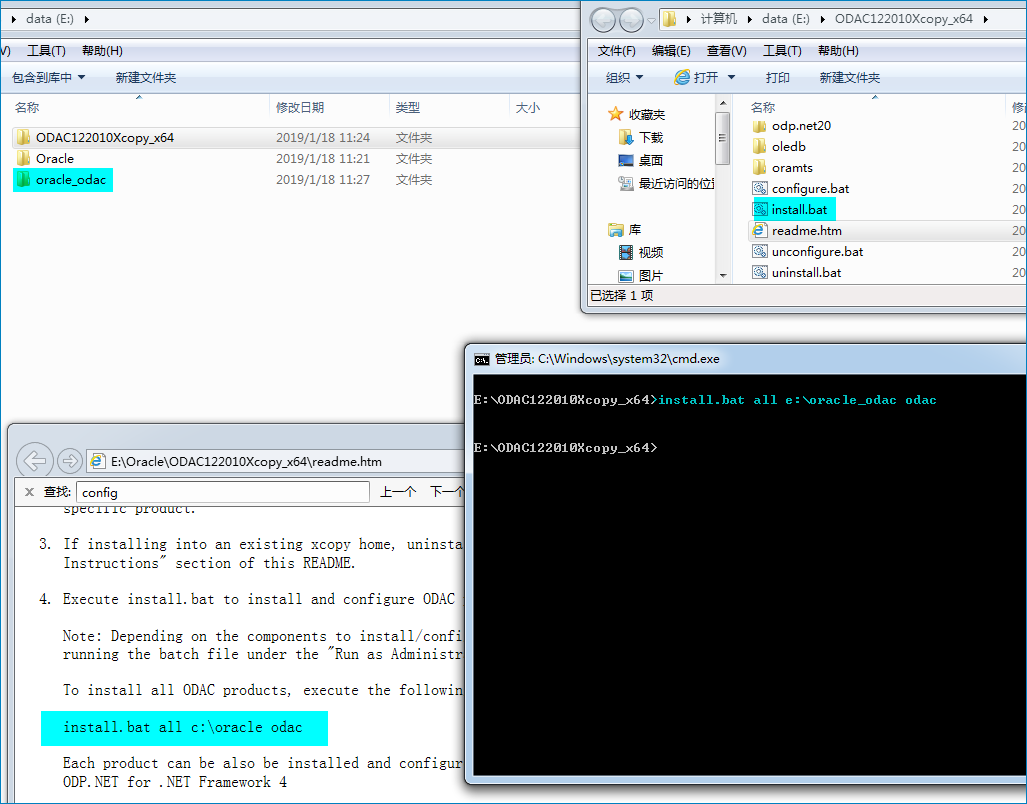Image resolution: width=1027 pixels, height=804 pixels.
Task: Click the forward arrow in the readme browser window
Action: tap(69, 461)
